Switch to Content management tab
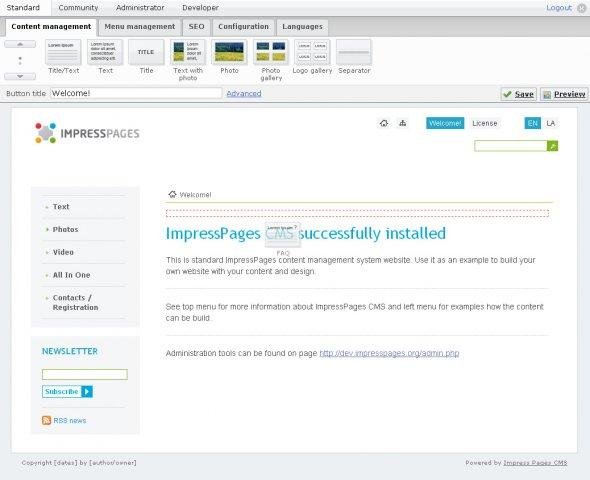 51,27
